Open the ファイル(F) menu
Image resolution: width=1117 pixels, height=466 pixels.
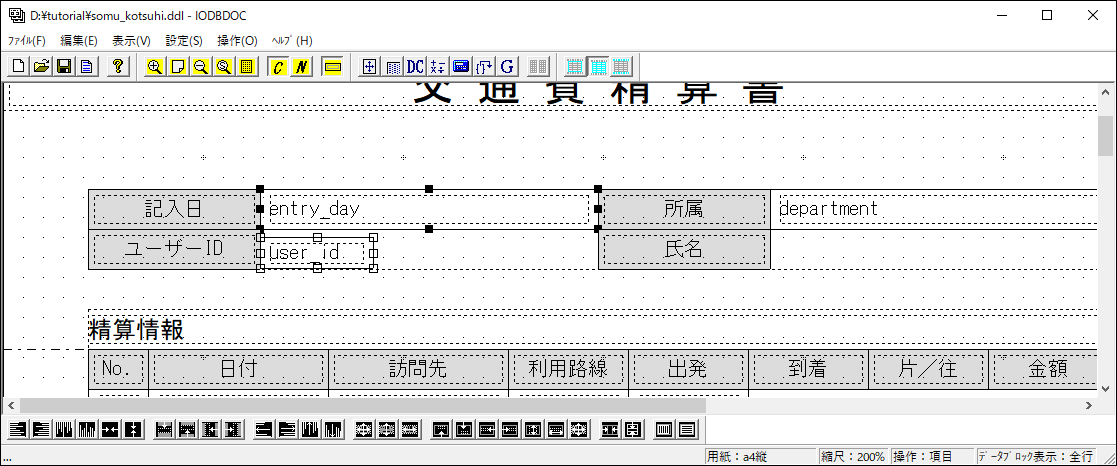pyautogui.click(x=26, y=41)
